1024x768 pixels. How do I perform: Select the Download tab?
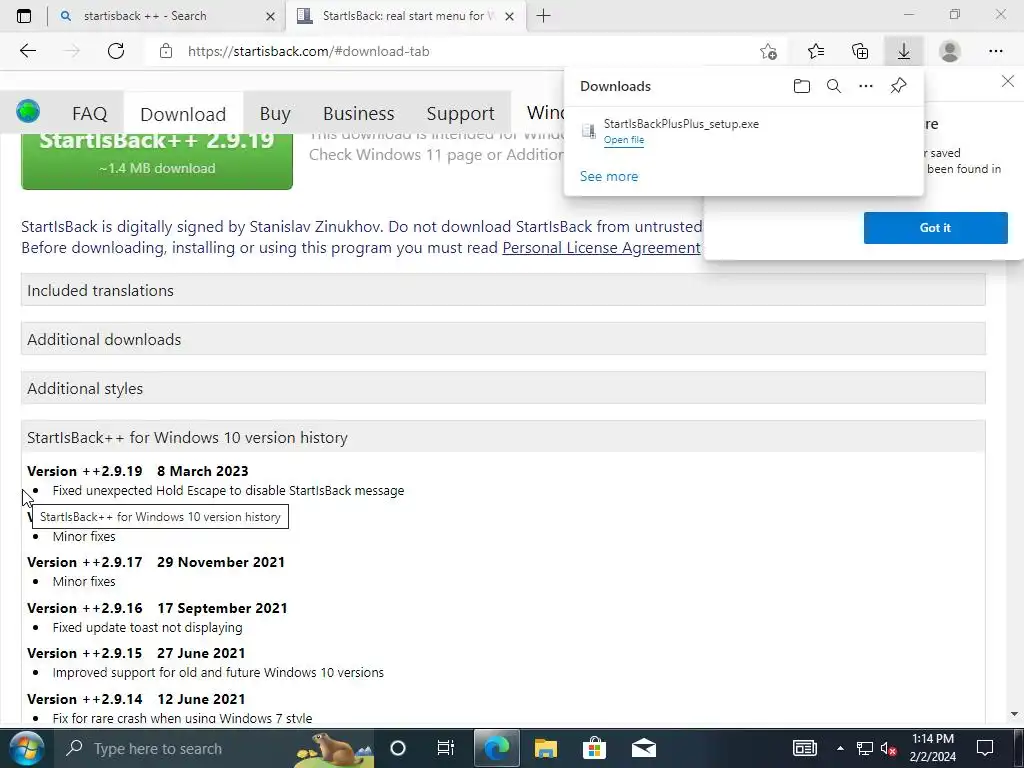(x=183, y=114)
